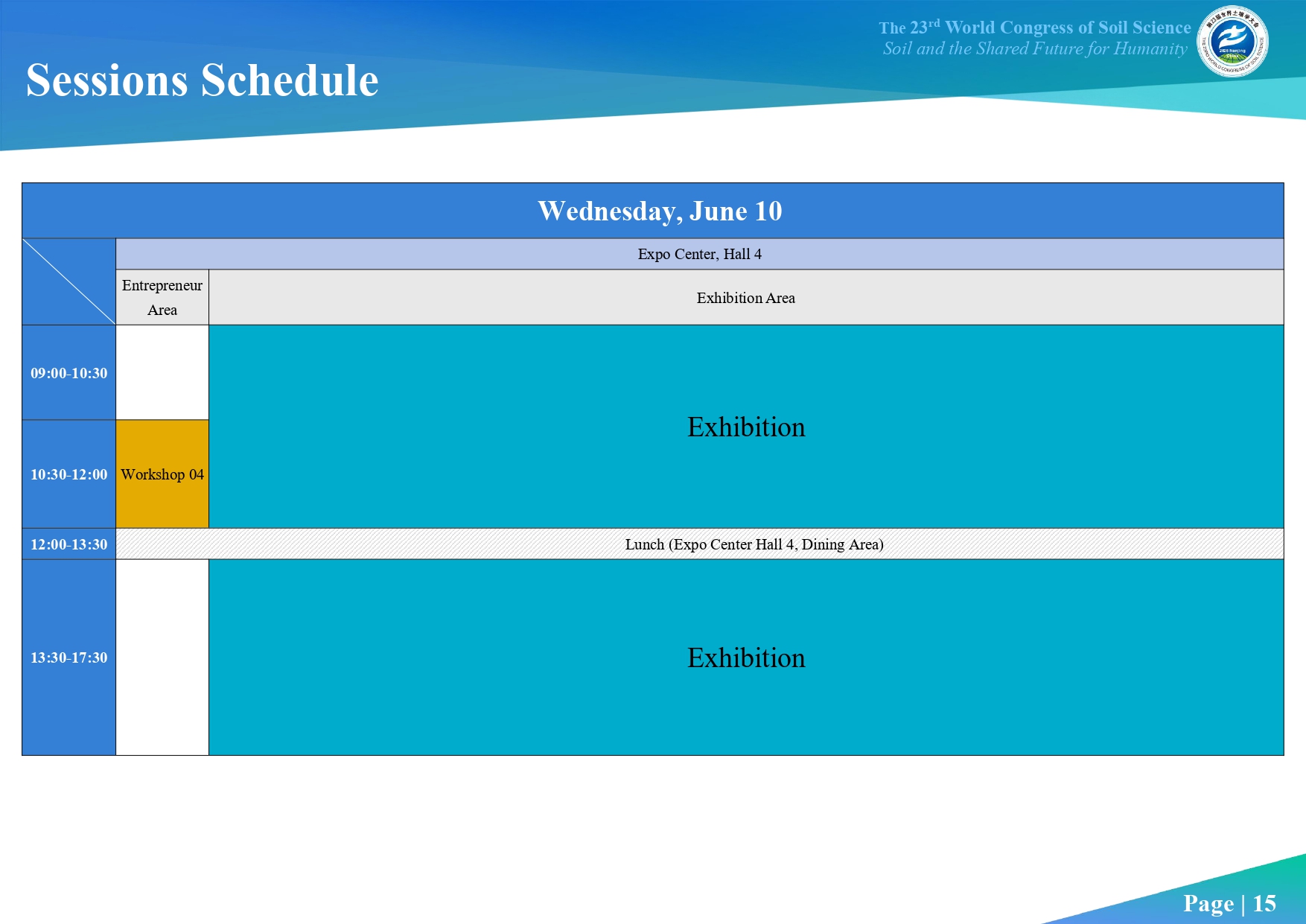Click the afternoon Exhibition block

pos(746,657)
